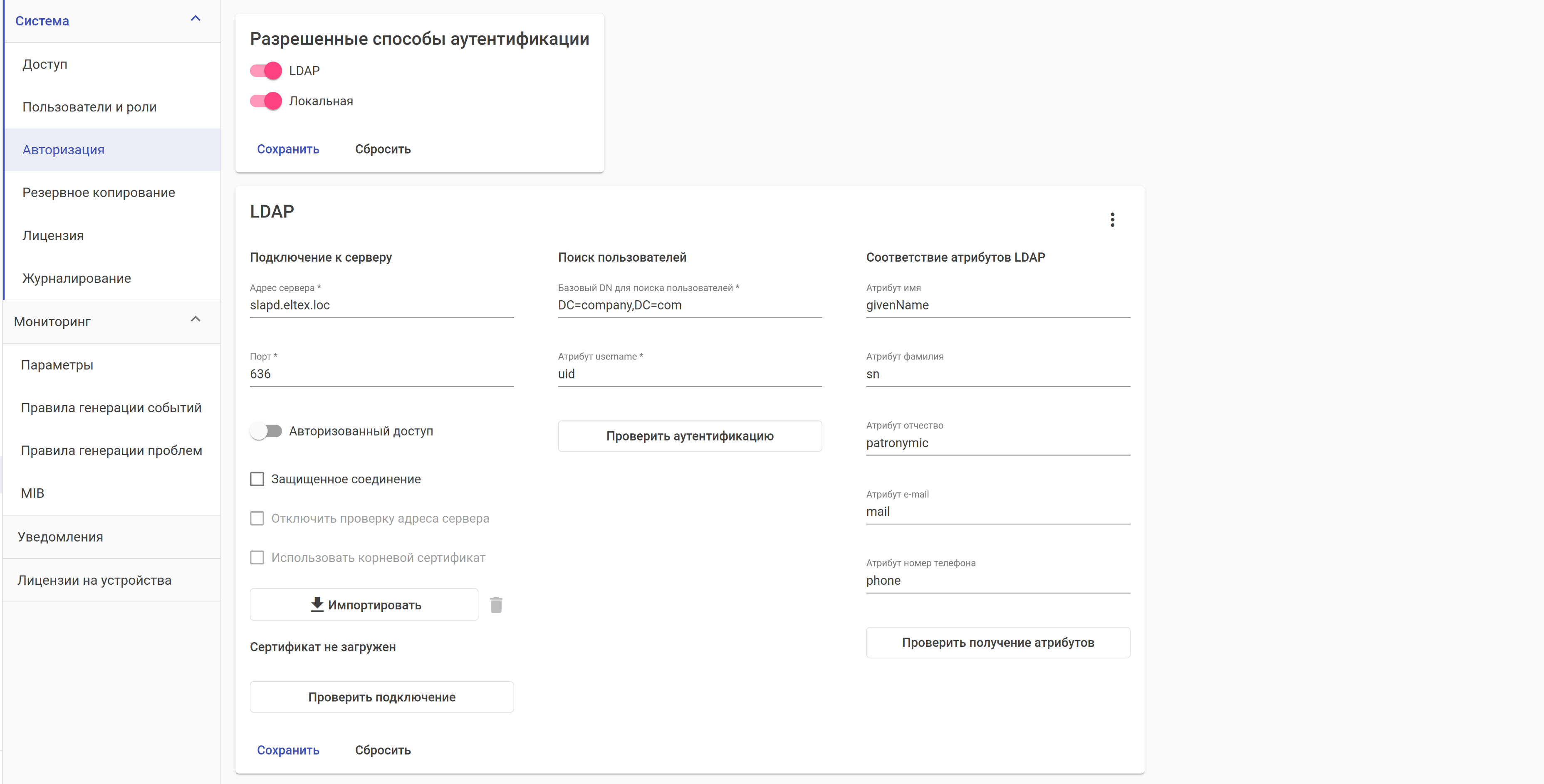Open the LDAP card three-dot menu
This screenshot has height=784, width=1544.
(1112, 220)
